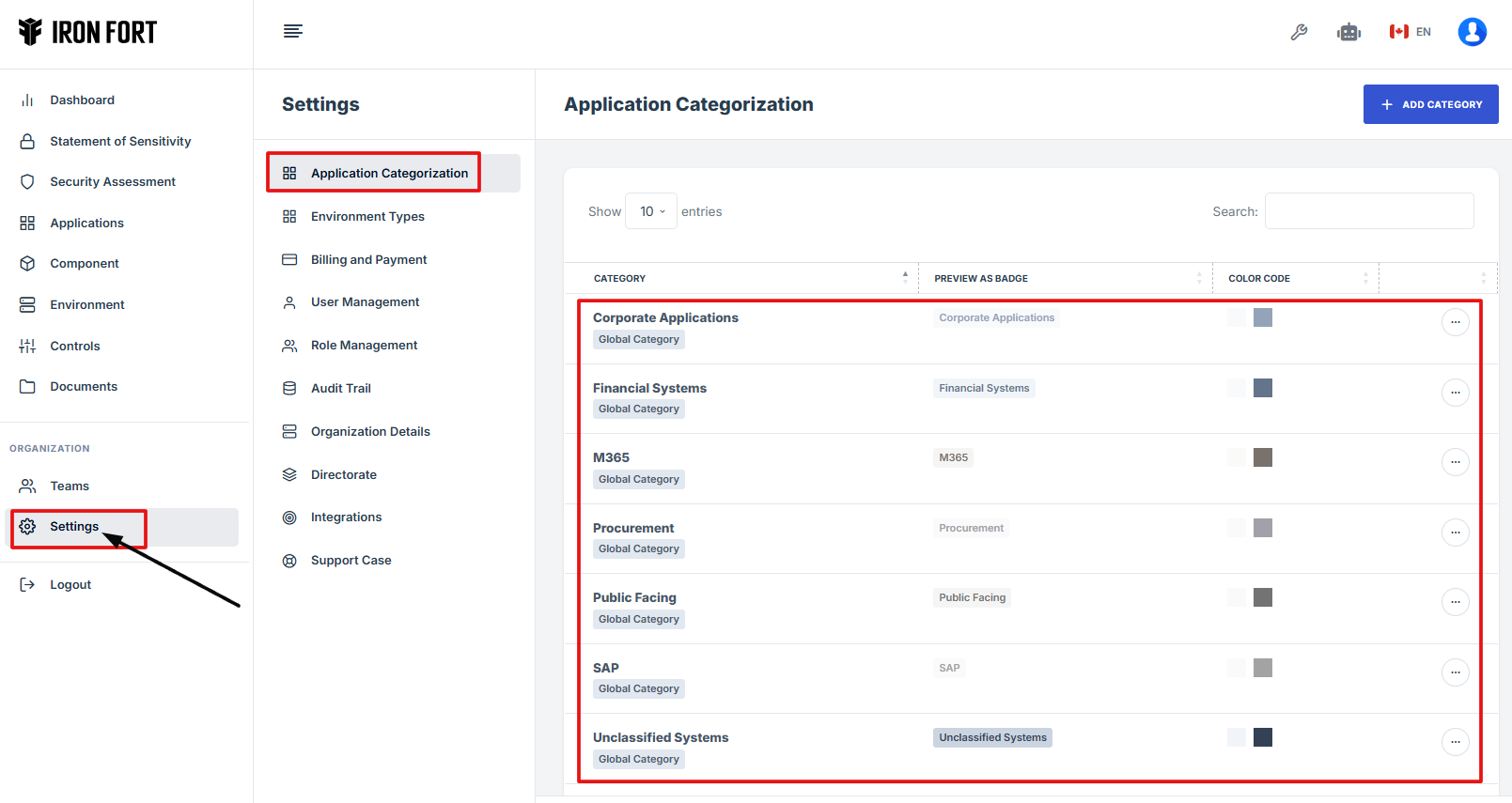Click the Statement of Sensitivity lock icon
The height and width of the screenshot is (803, 1512).
[x=27, y=141]
